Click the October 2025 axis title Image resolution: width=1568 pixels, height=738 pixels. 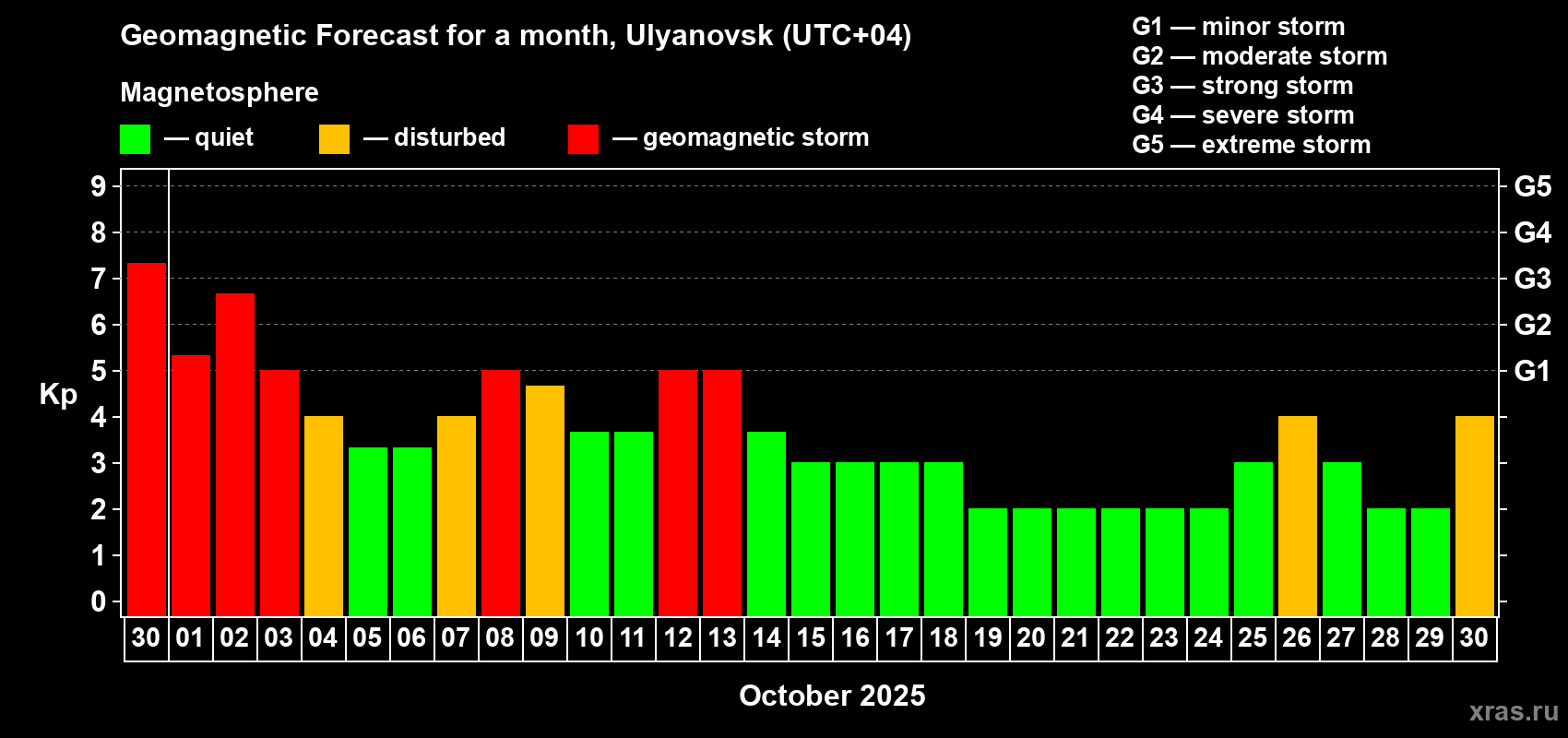832,696
